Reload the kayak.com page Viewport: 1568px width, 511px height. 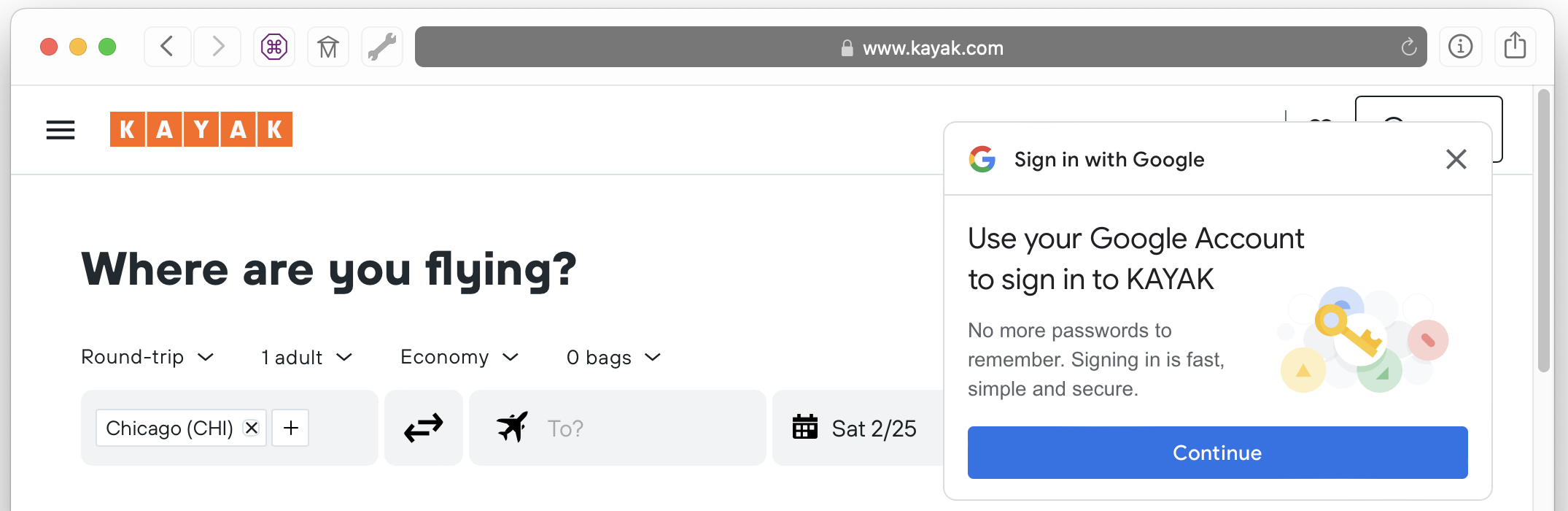pos(1408,47)
